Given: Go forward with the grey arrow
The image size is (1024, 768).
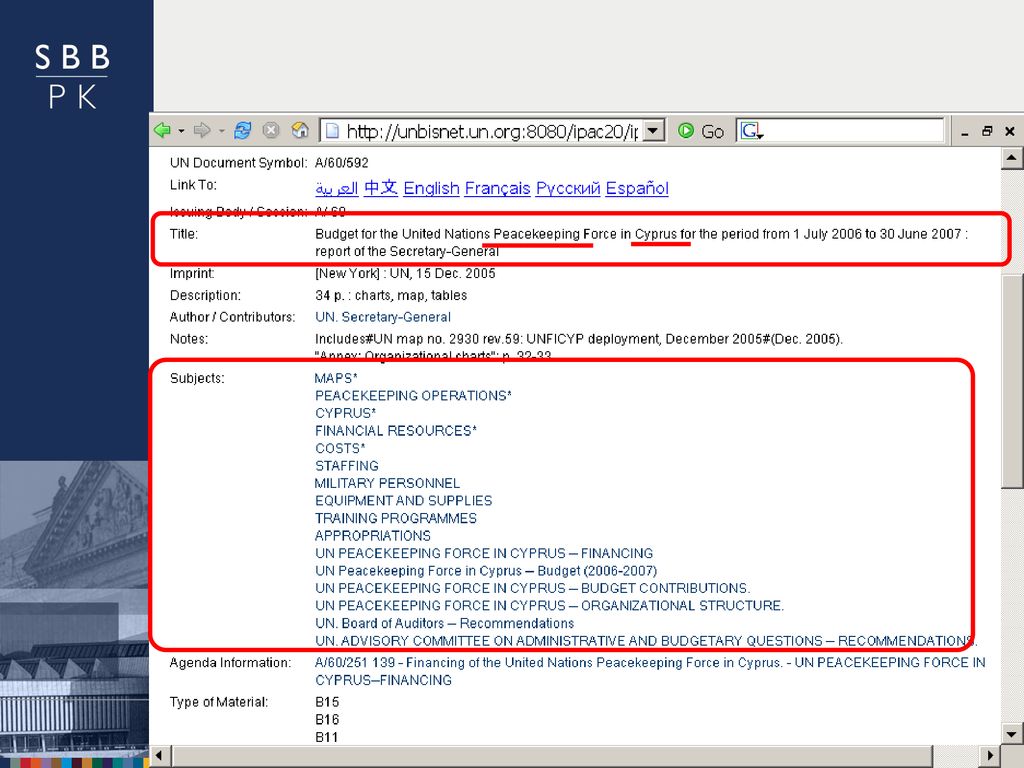Looking at the screenshot, I should click(x=202, y=131).
